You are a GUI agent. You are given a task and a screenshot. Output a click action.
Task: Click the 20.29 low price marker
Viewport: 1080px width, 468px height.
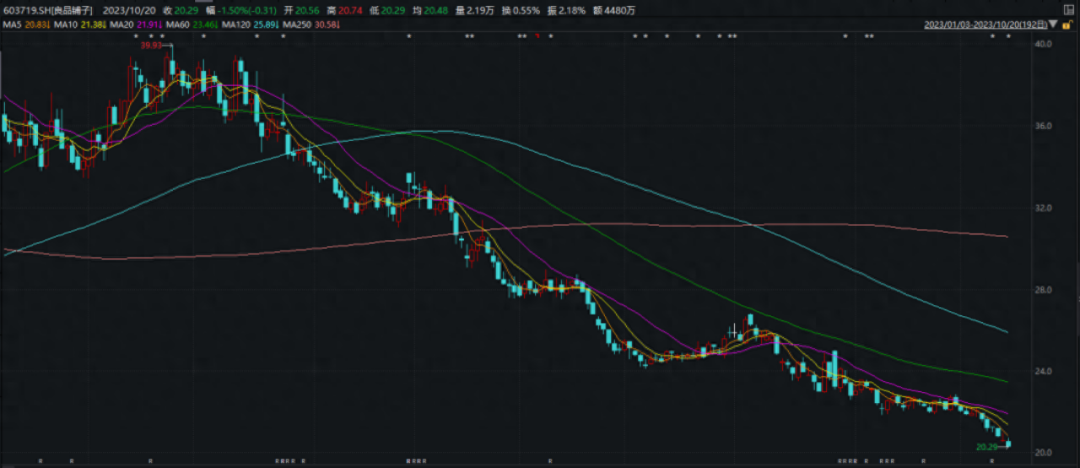pyautogui.click(x=986, y=447)
